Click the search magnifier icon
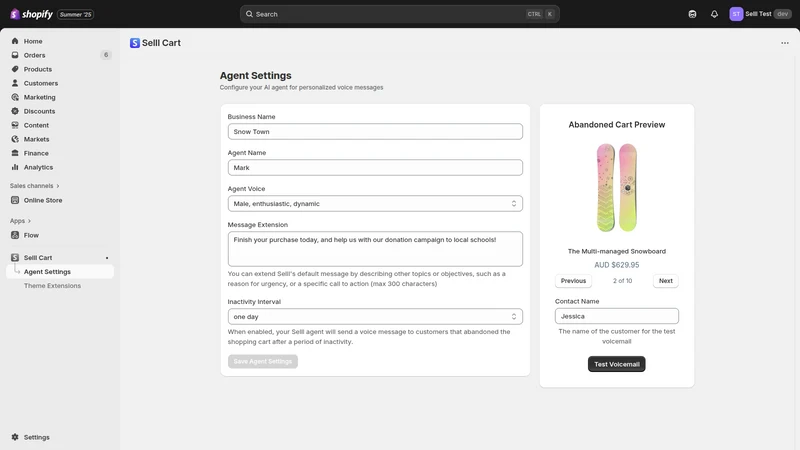This screenshot has width=800, height=450. pos(249,14)
